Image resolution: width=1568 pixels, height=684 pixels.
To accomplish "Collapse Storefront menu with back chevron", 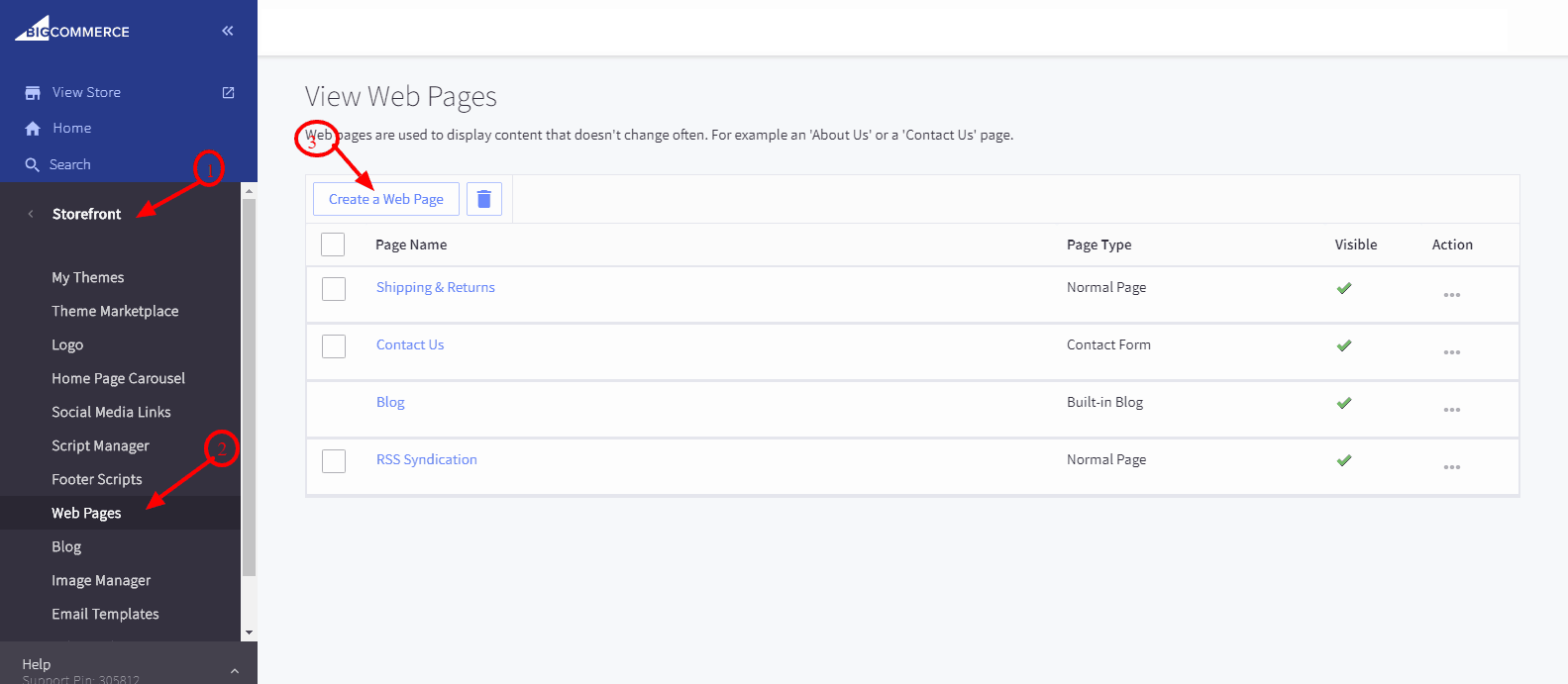I will 31,214.
